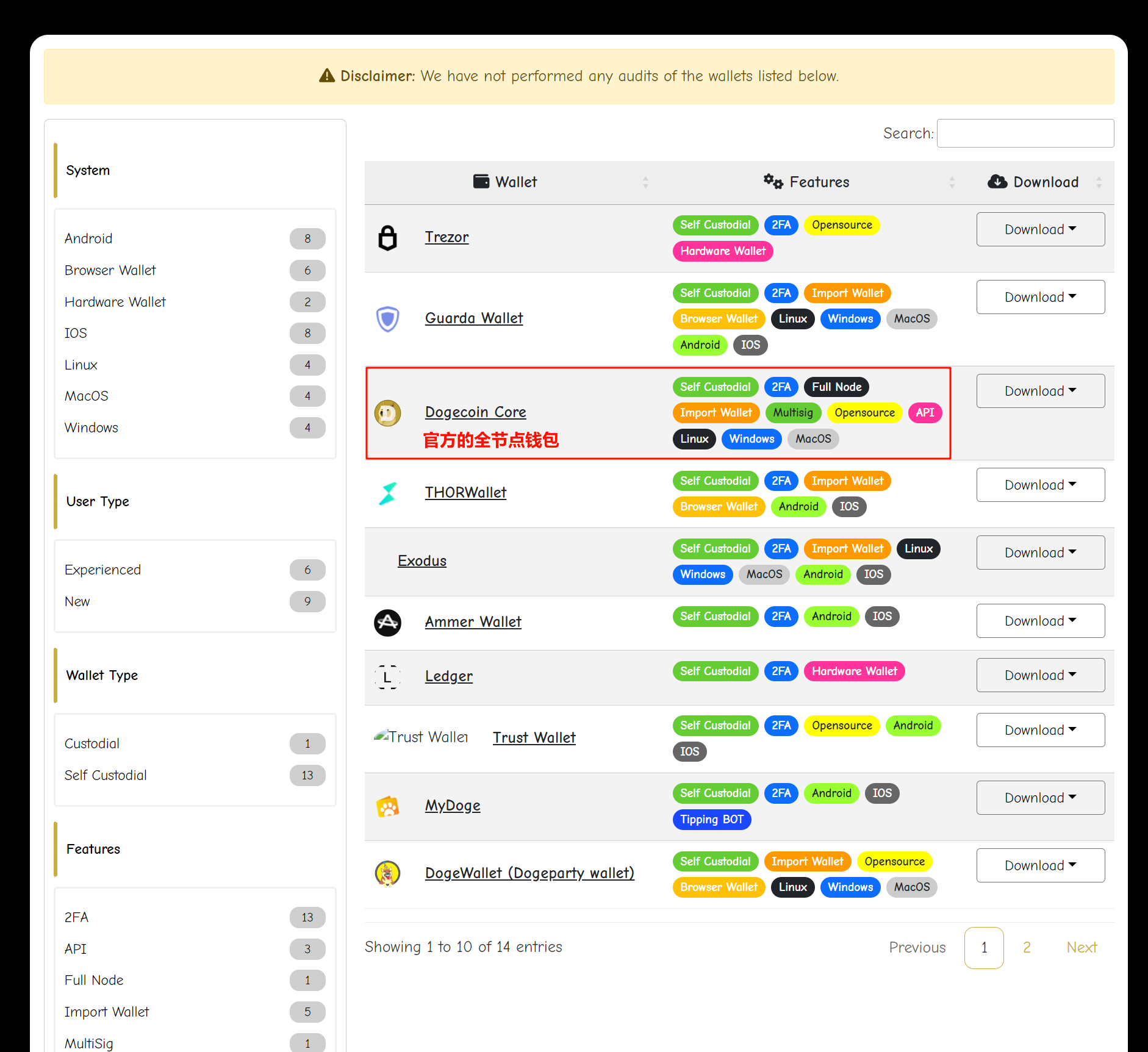Filter by New user type
1148x1052 pixels.
[x=195, y=601]
